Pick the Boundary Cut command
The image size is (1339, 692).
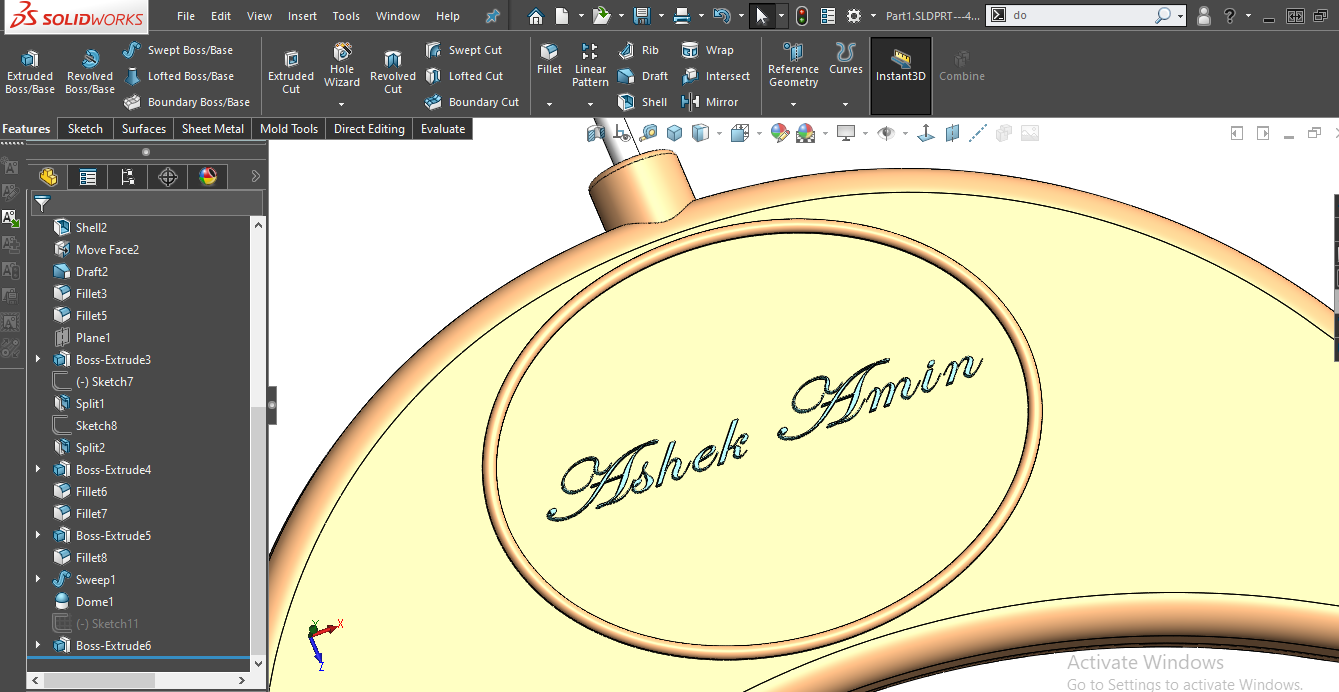(x=472, y=102)
